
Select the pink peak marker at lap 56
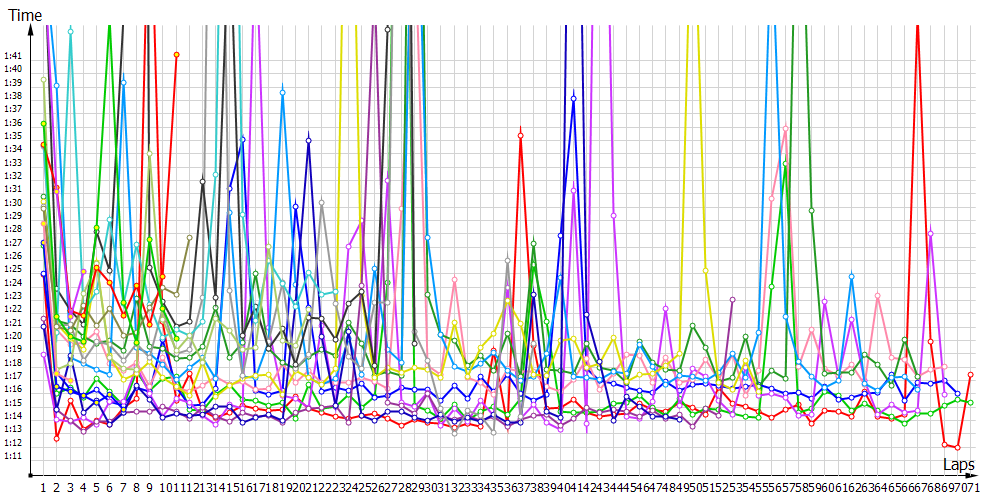coord(785,128)
